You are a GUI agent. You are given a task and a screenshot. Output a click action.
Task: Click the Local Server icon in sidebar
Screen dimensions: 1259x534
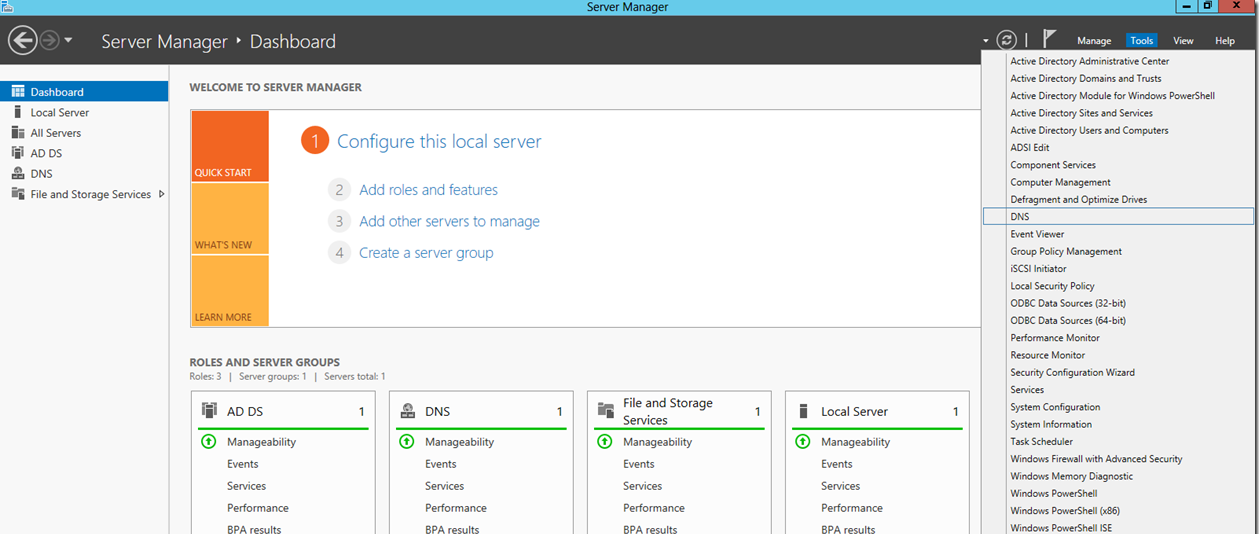[18, 112]
